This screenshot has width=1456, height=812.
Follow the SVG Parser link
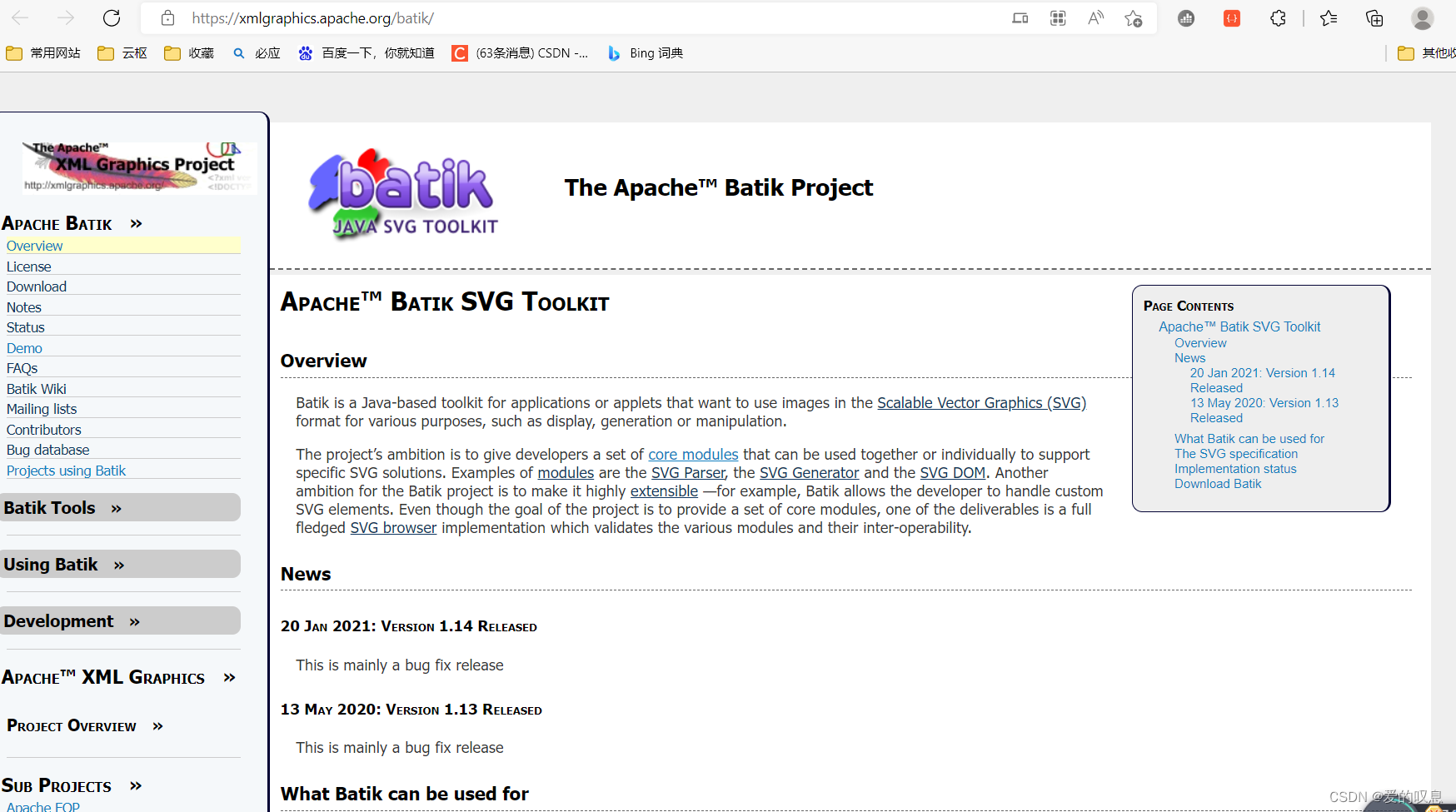688,473
